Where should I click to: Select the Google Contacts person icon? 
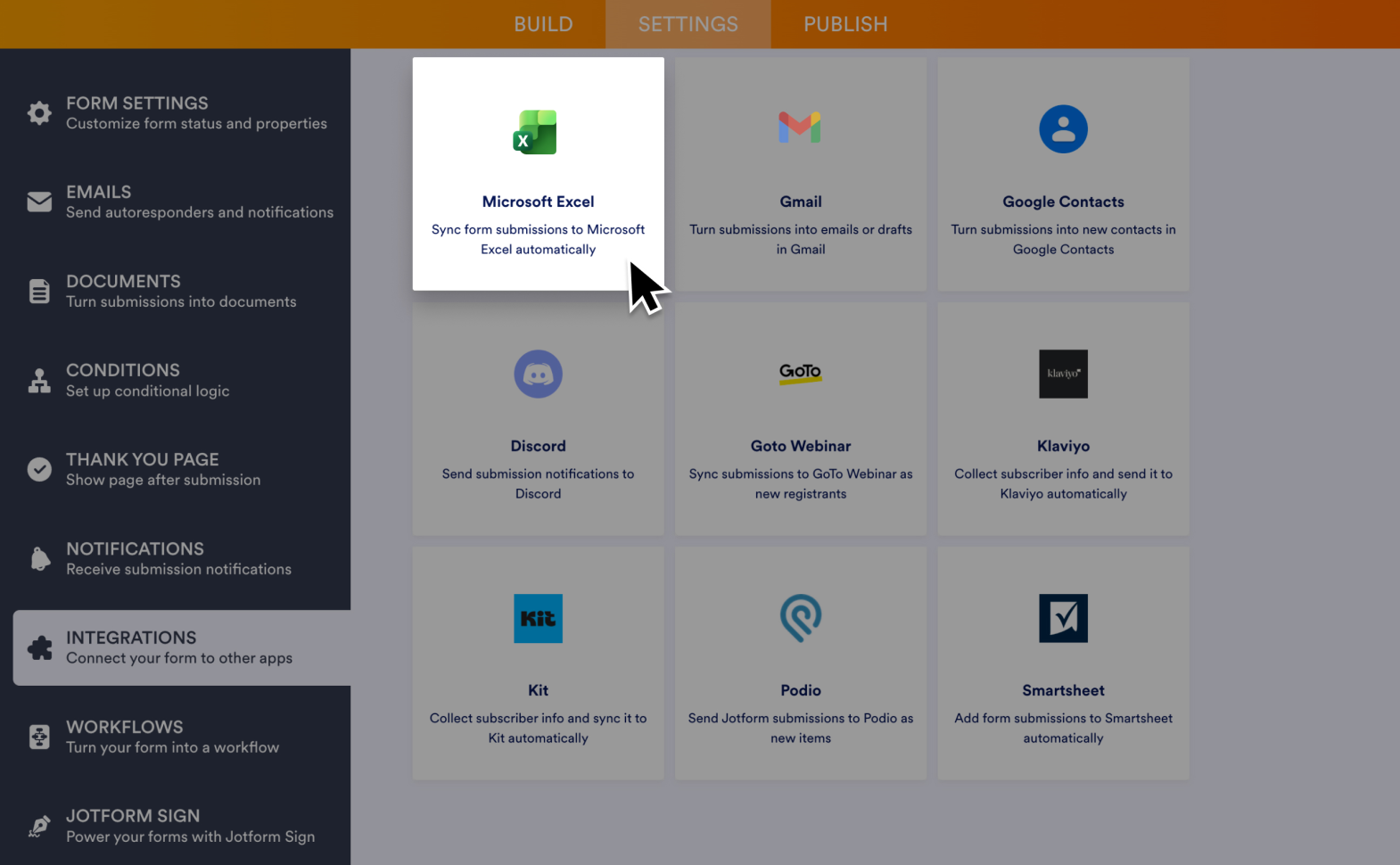click(x=1063, y=129)
